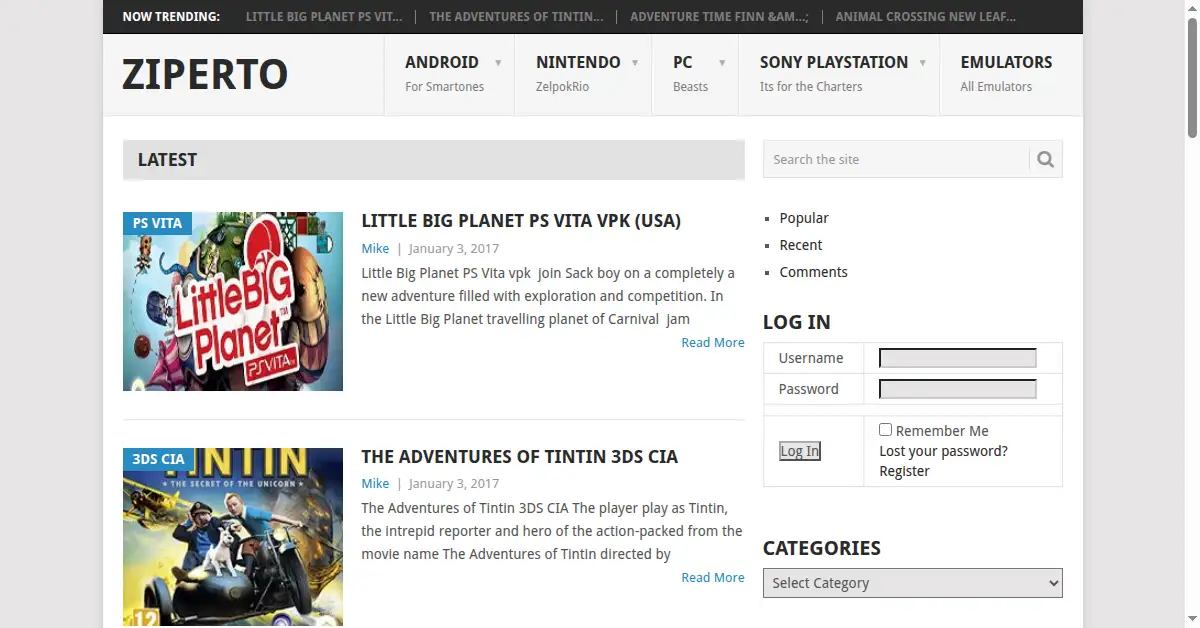Expand the Nintendo menu arrow
Image resolution: width=1200 pixels, height=628 pixels.
635,63
